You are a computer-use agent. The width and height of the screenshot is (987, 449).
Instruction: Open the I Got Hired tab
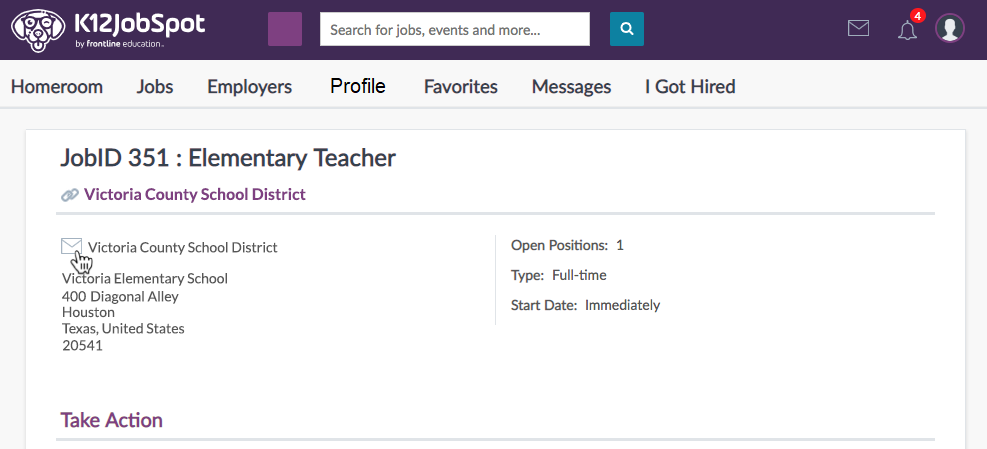[x=691, y=86]
